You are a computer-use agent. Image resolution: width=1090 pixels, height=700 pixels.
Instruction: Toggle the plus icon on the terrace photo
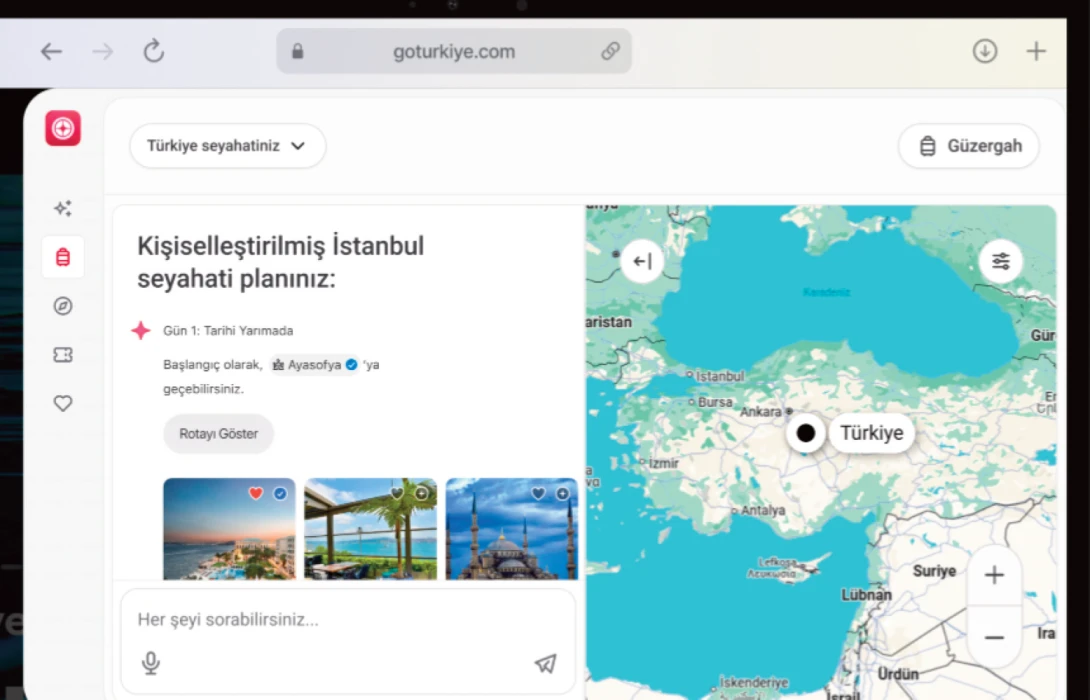click(x=422, y=493)
